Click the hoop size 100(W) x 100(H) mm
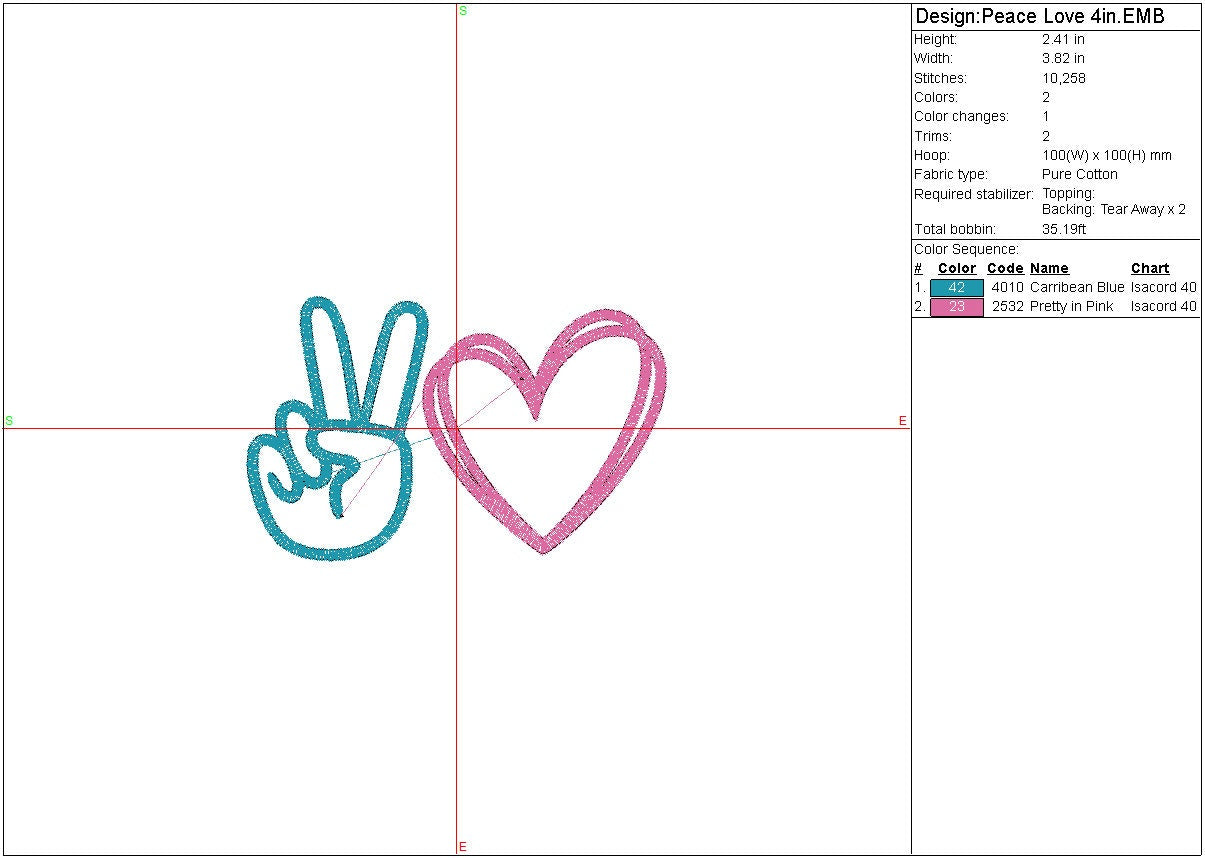The width and height of the screenshot is (1205, 858). pyautogui.click(x=1106, y=155)
